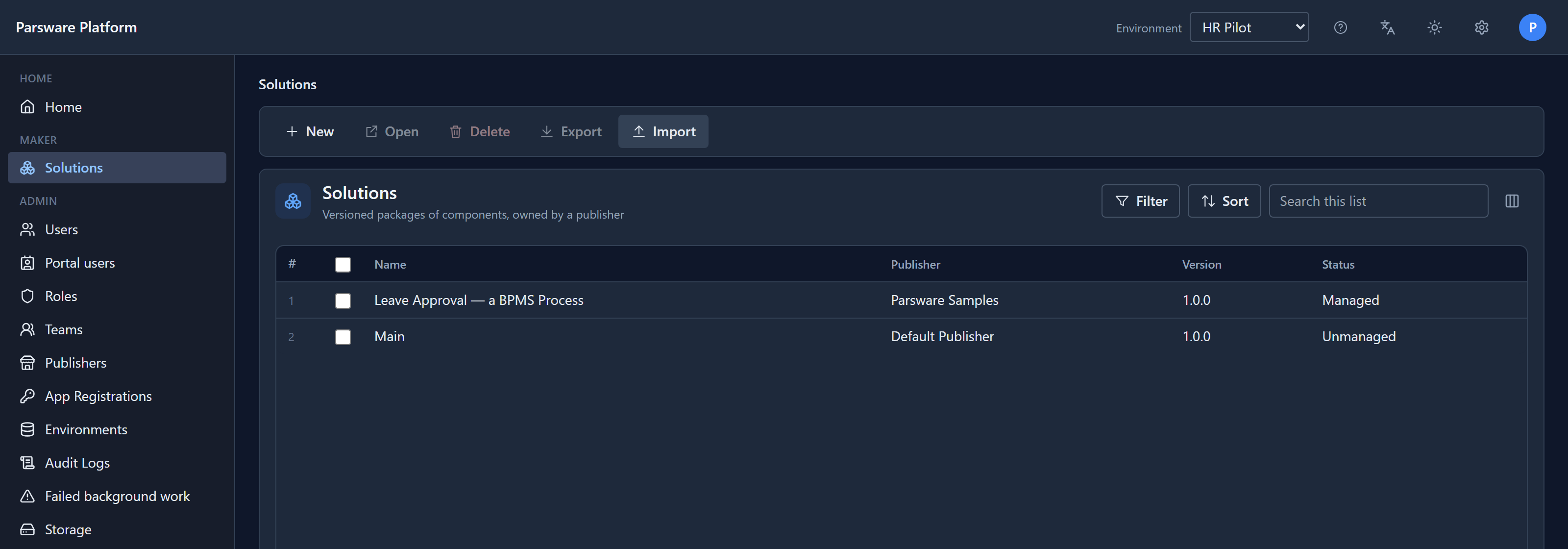1568x549 pixels.
Task: Go to Solutions in the sidebar
Action: (x=117, y=167)
